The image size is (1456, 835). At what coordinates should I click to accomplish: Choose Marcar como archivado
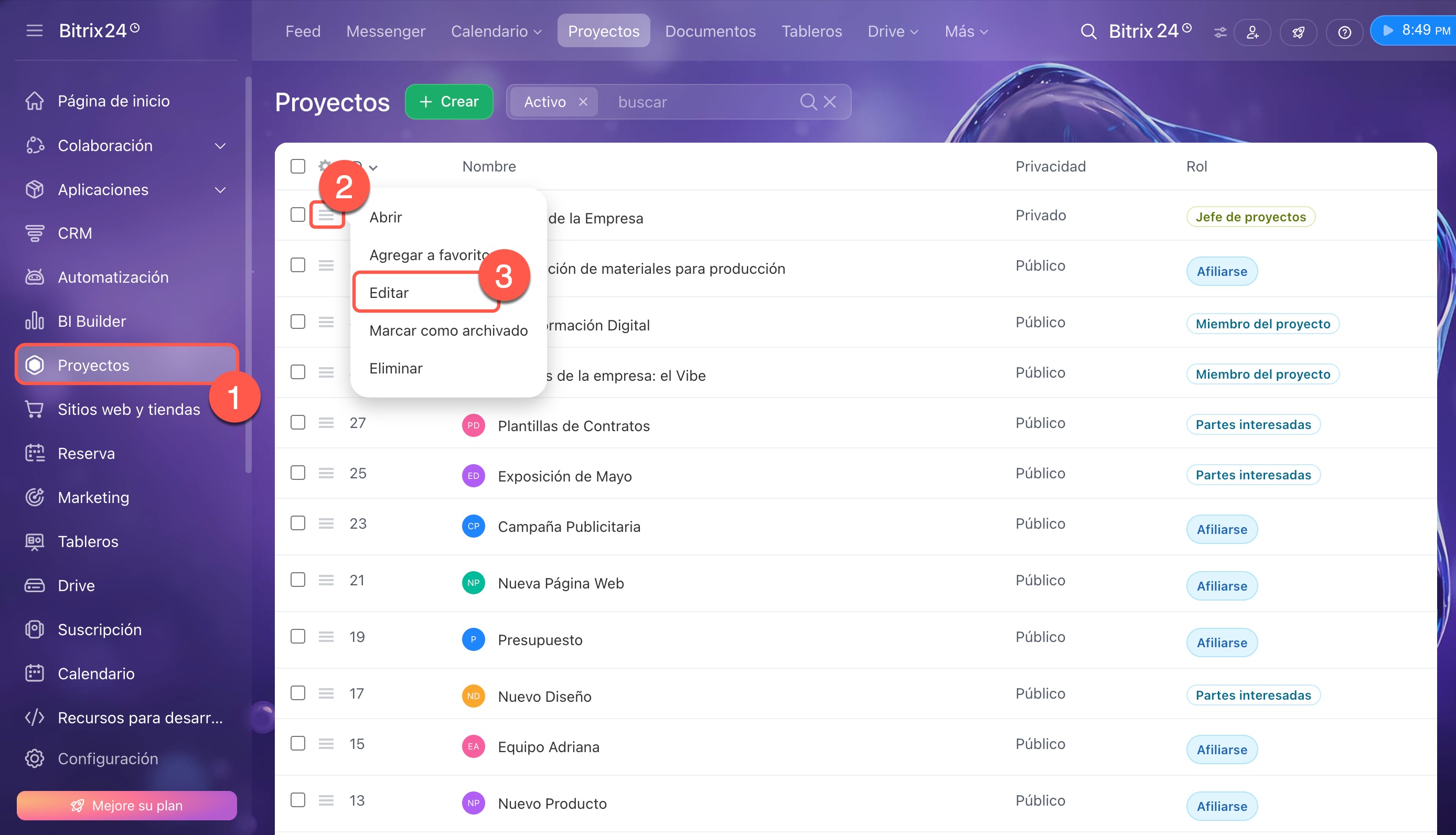tap(448, 331)
